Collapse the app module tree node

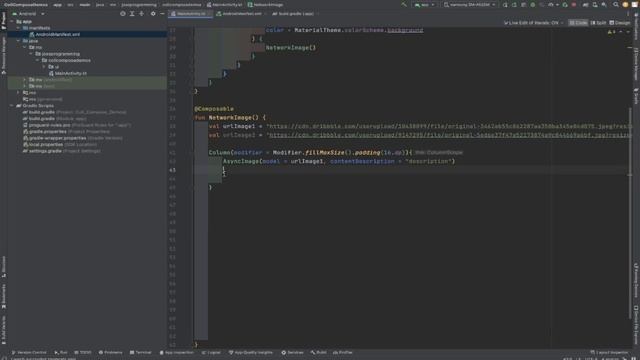pyautogui.click(x=12, y=22)
